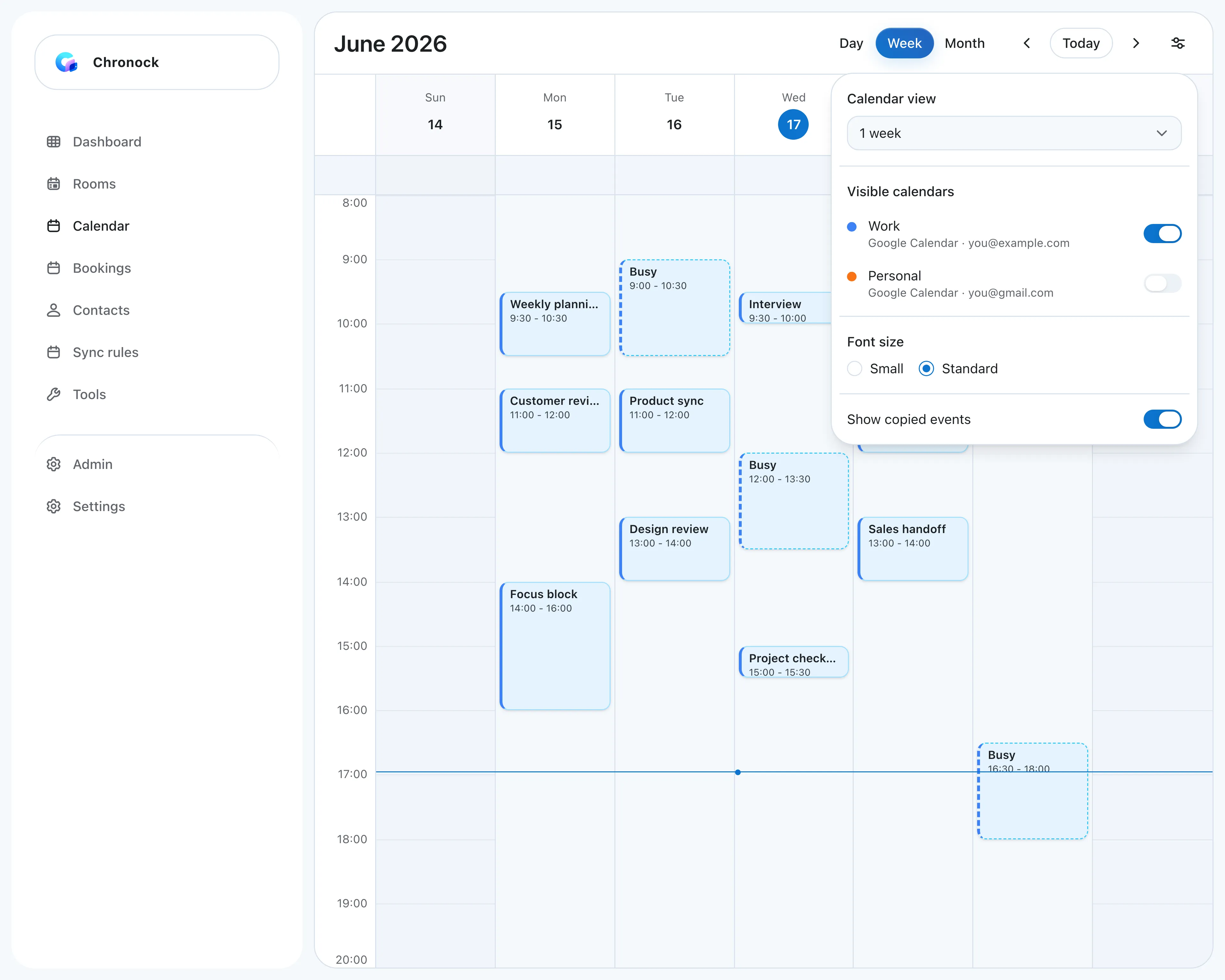Image resolution: width=1225 pixels, height=980 pixels.
Task: Switch to Week view
Action: pos(904,43)
